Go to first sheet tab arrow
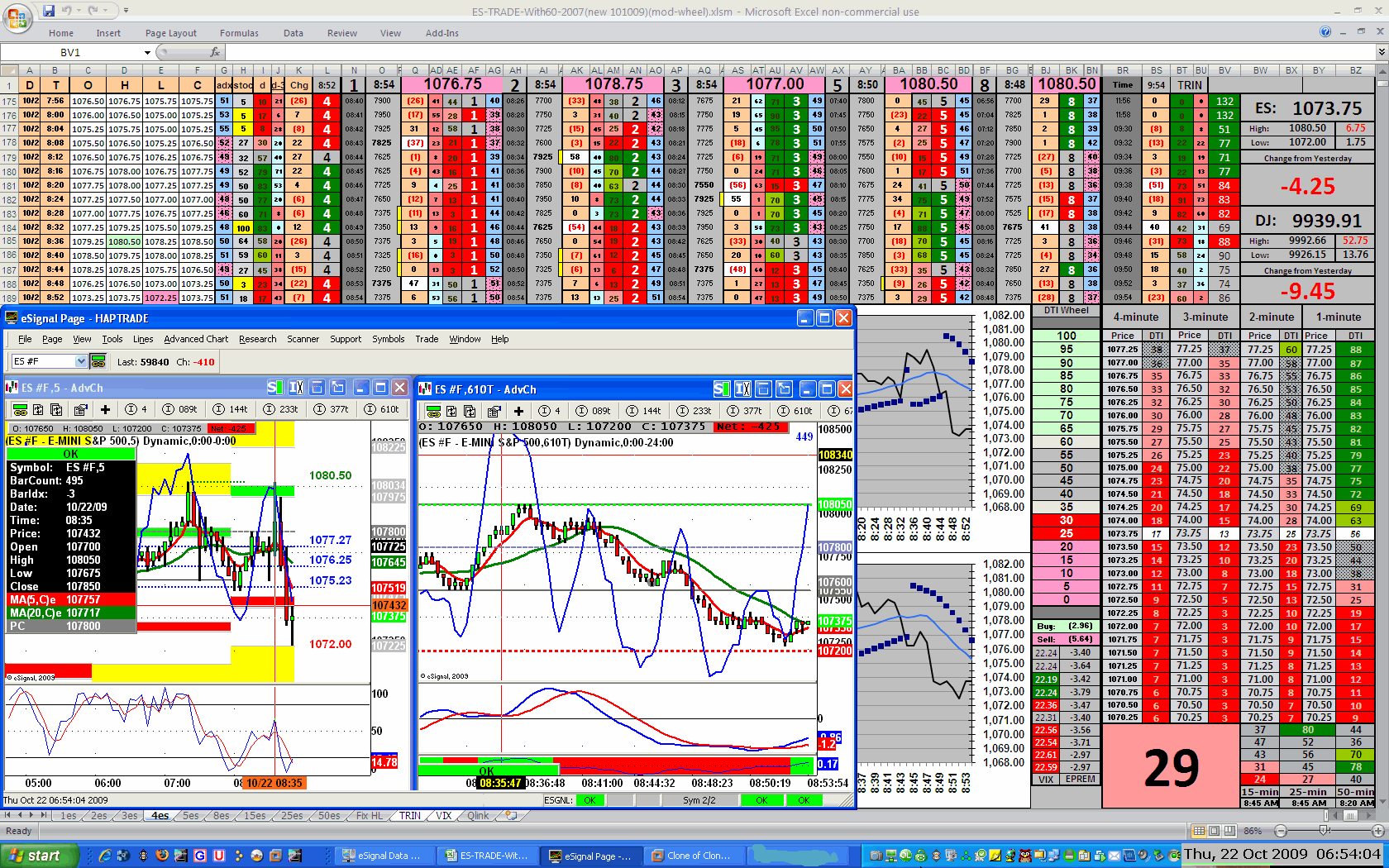The height and width of the screenshot is (868, 1389). click(x=8, y=815)
